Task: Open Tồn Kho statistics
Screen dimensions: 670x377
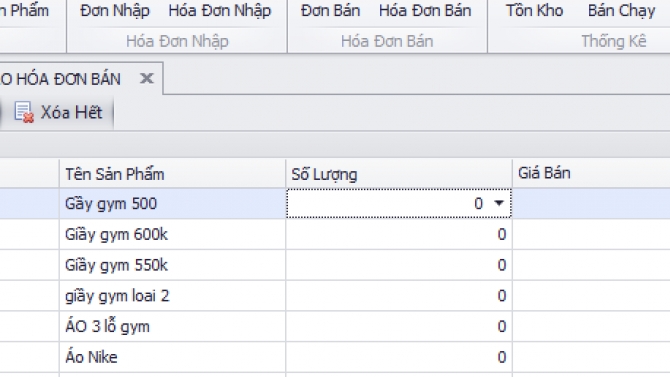Action: pos(535,11)
